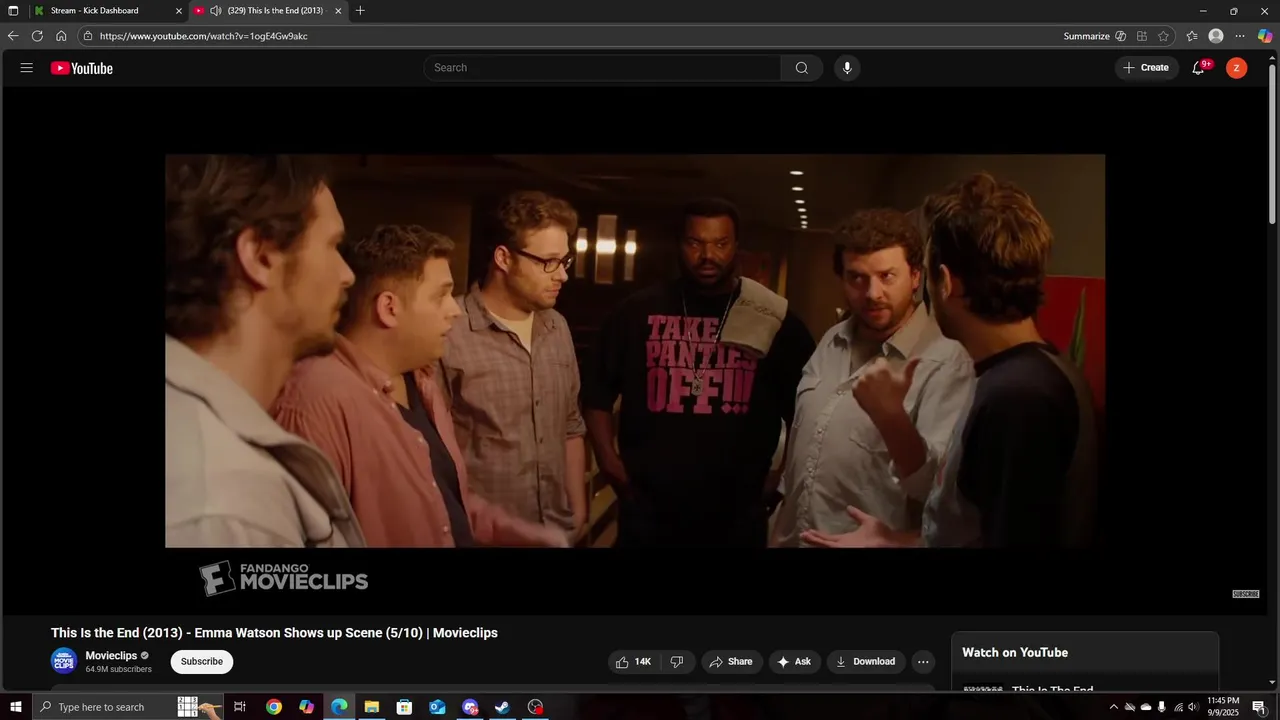The image size is (1280, 720).
Task: Click the video's Subscribe watermark
Action: click(x=1246, y=594)
